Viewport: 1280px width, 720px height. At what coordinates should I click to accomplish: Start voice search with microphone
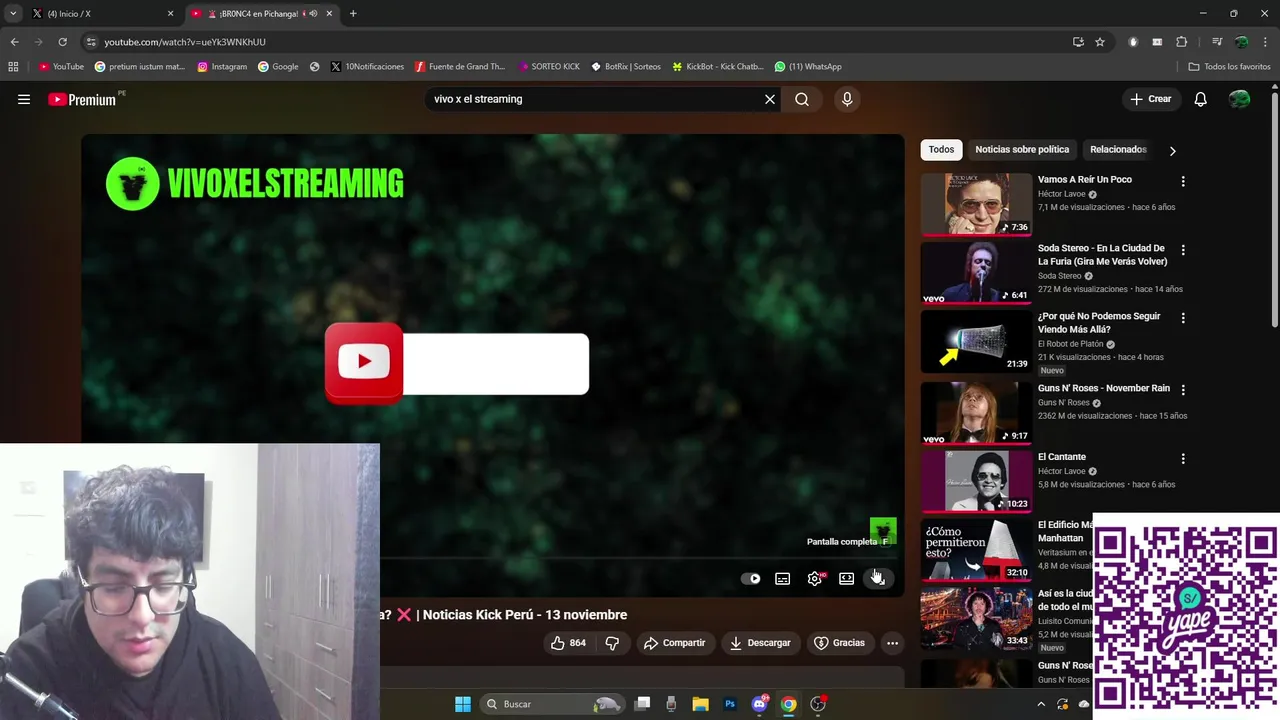[x=847, y=99]
